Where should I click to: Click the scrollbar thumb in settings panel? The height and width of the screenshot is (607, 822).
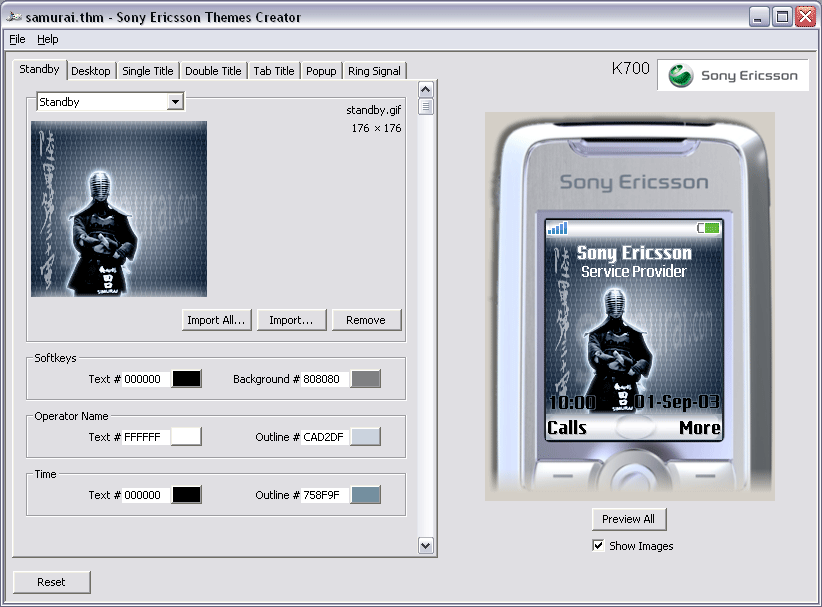point(426,106)
